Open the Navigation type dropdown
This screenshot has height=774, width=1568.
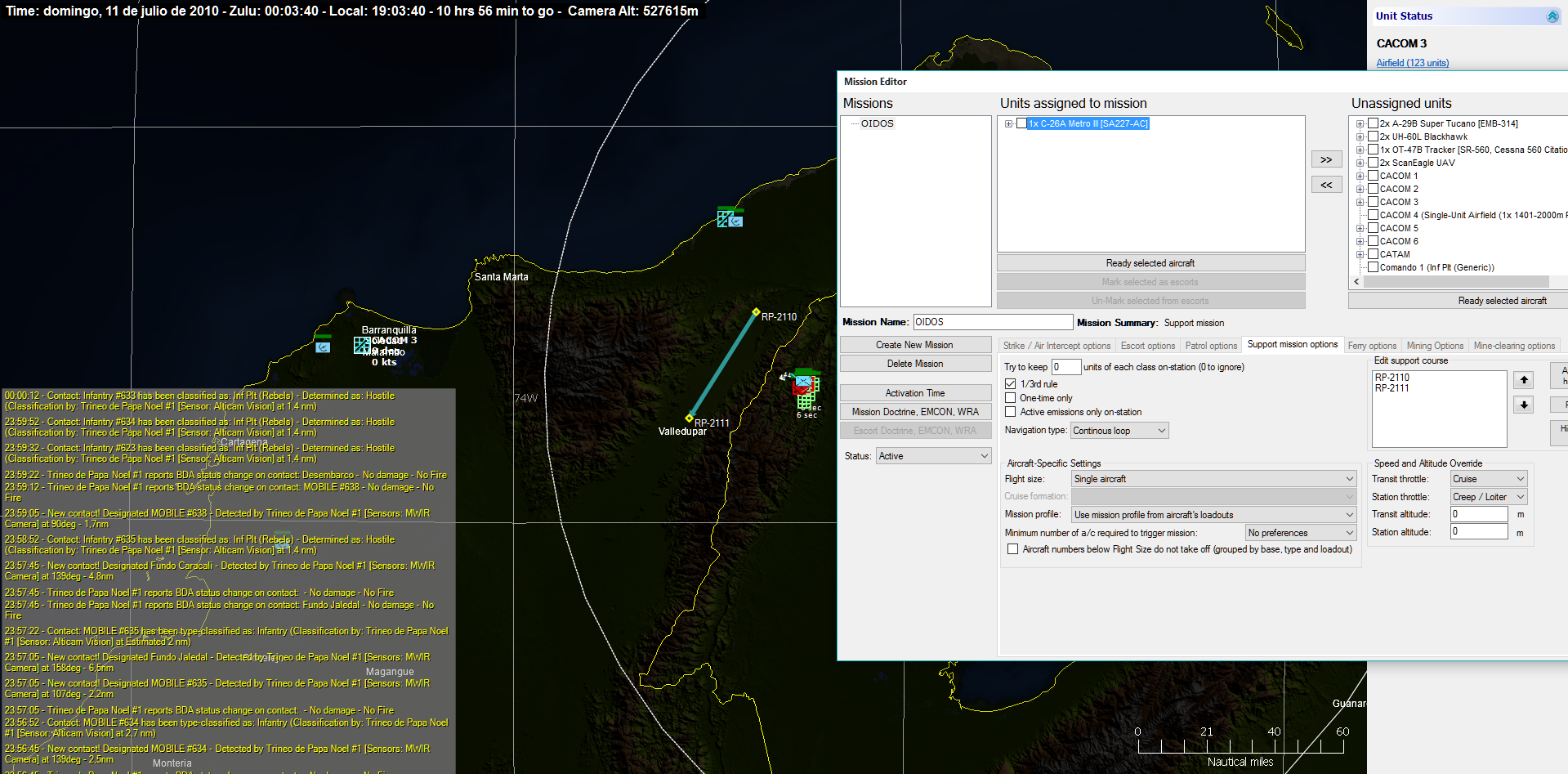coord(1119,431)
